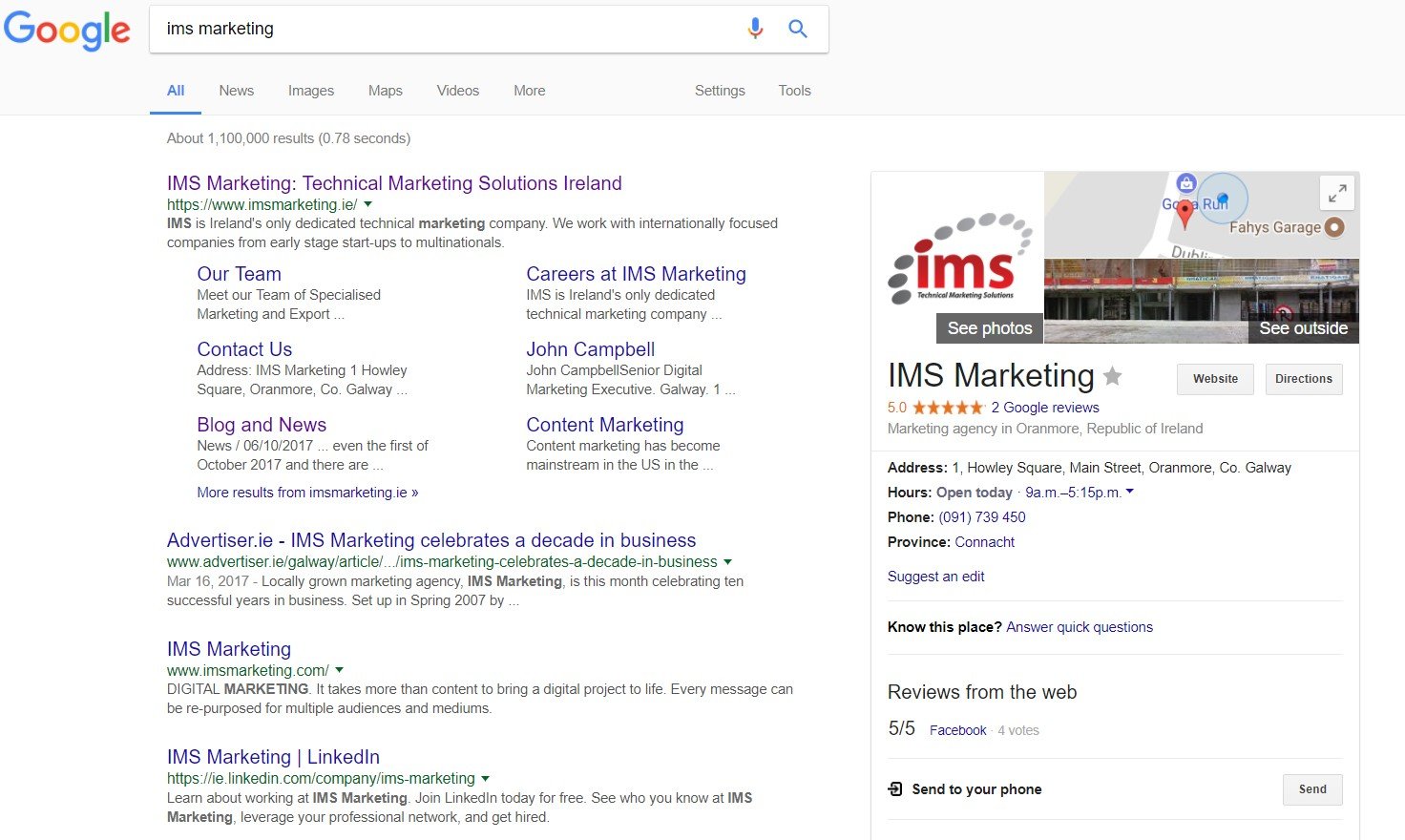Image resolution: width=1405 pixels, height=840 pixels.
Task: Open IMS Marketing: Technical Marketing Solutions Ireland result
Action: [x=394, y=183]
